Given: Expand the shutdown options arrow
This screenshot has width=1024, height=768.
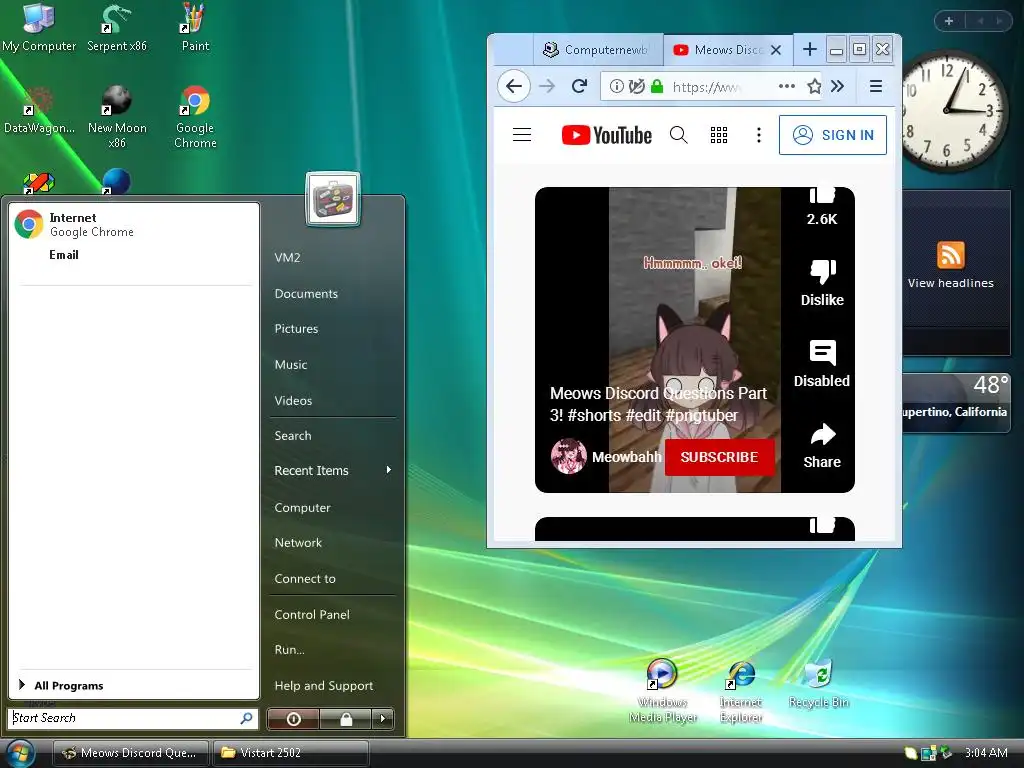Looking at the screenshot, I should (383, 719).
